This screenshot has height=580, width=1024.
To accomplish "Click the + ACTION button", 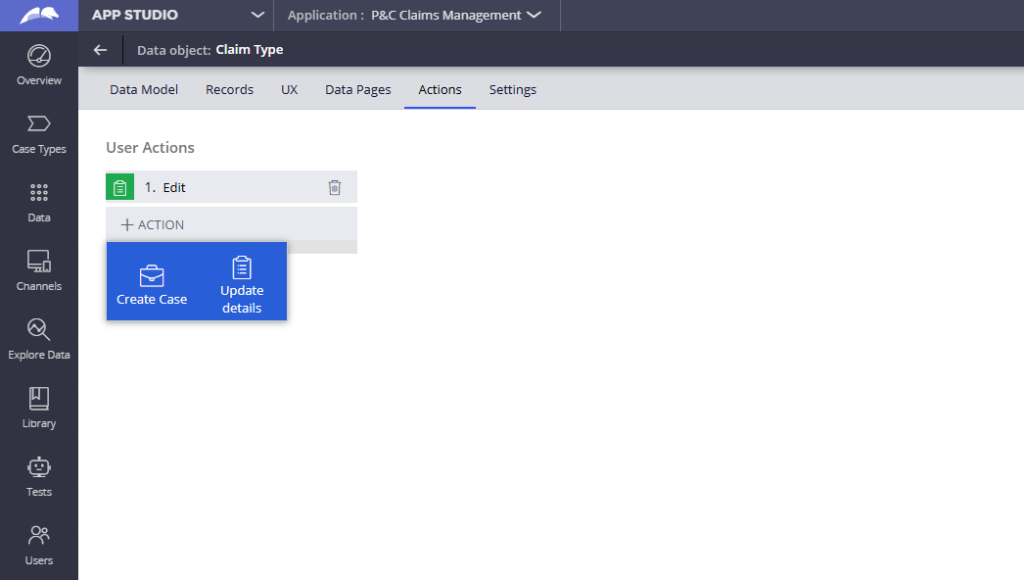I will click(153, 225).
